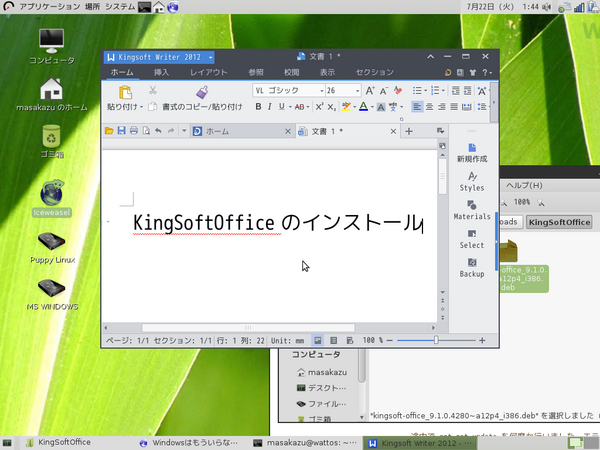Save document with the floppy disk icon
This screenshot has width=600, height=450.
pos(121,131)
